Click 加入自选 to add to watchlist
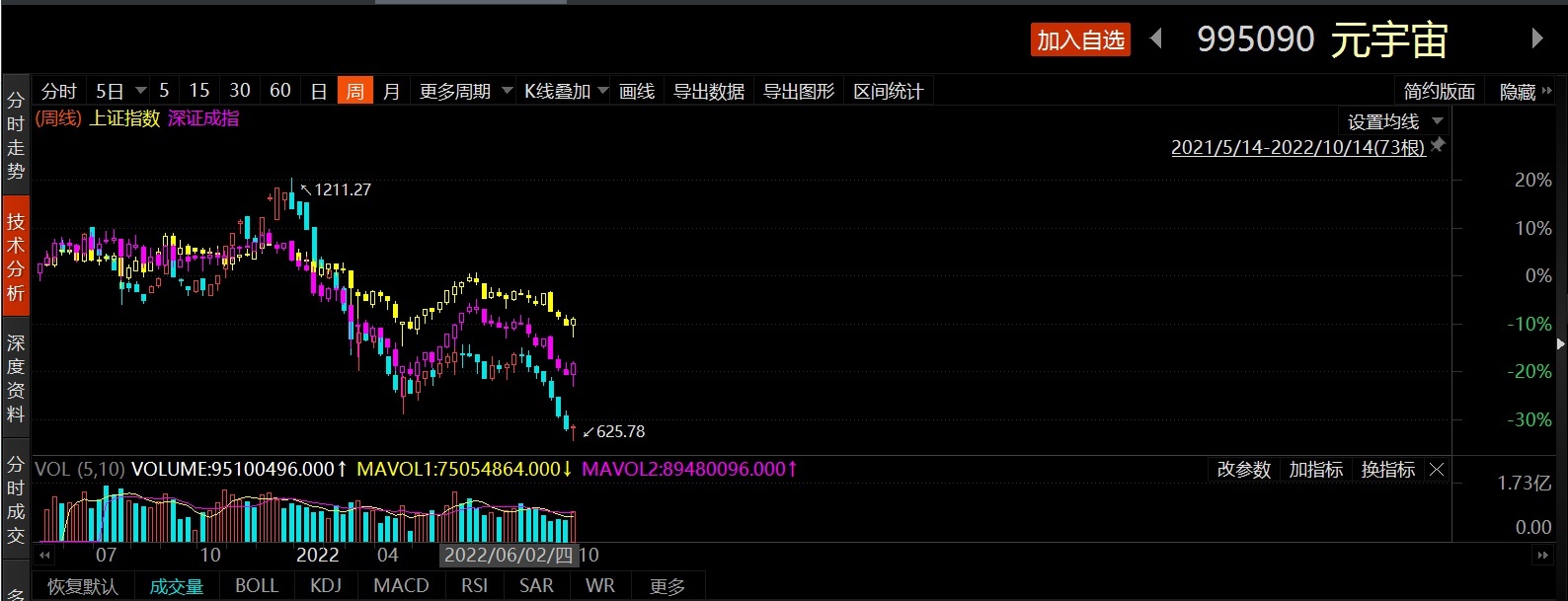Image resolution: width=1568 pixels, height=601 pixels. pyautogui.click(x=1080, y=39)
